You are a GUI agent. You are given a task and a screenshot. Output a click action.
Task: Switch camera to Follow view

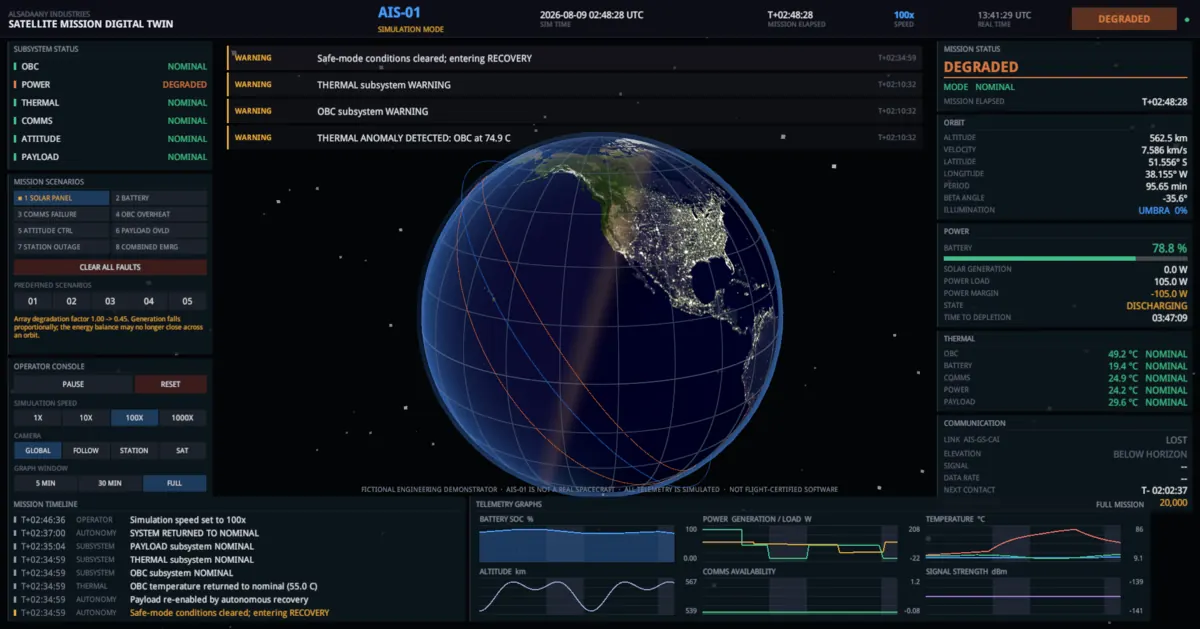pos(86,450)
